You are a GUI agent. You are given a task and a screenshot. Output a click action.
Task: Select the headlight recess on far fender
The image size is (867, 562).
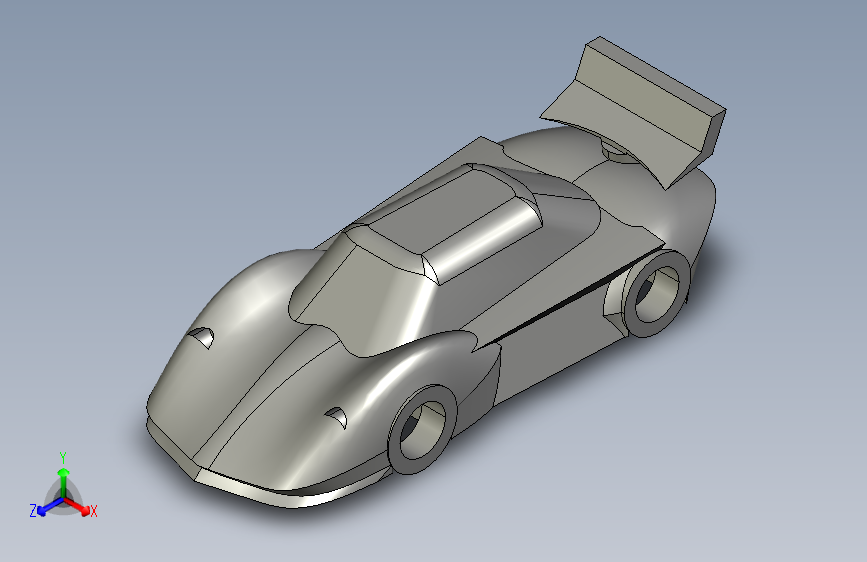point(201,337)
